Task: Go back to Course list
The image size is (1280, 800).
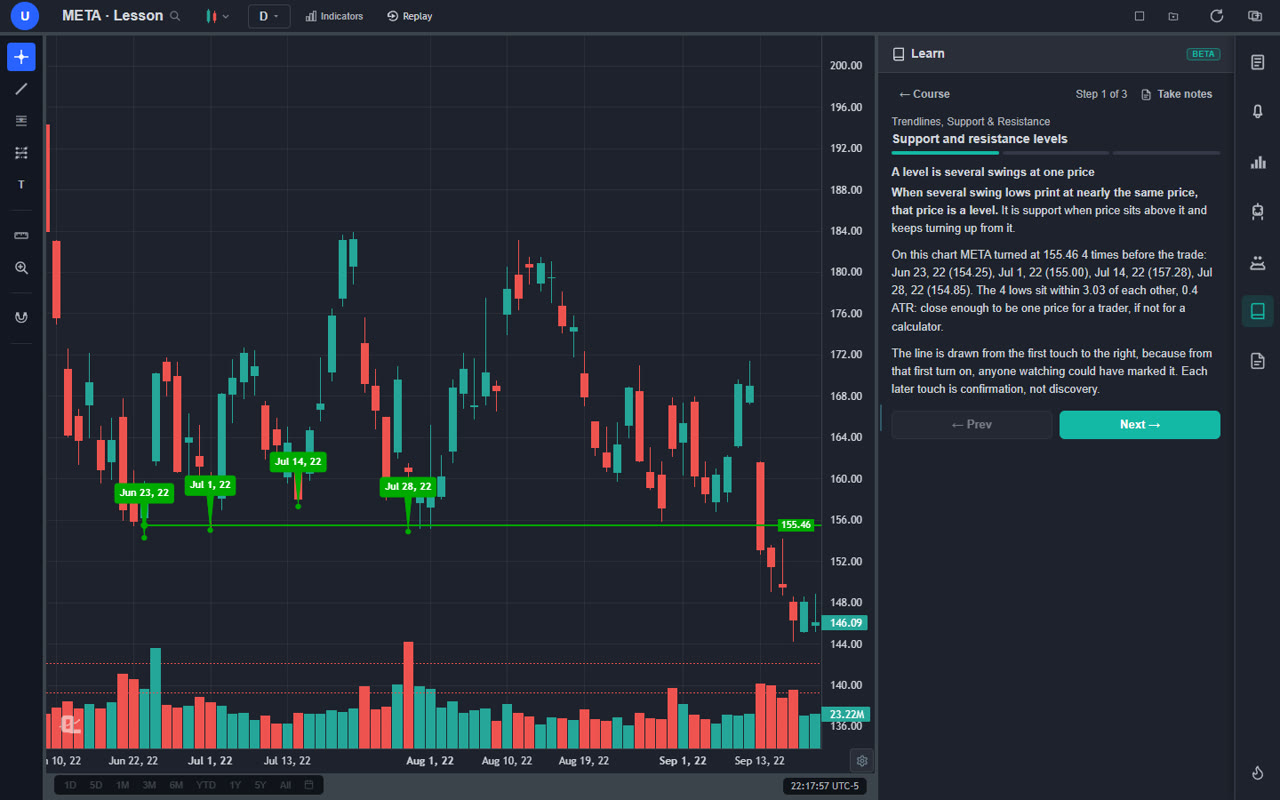Action: (x=924, y=94)
